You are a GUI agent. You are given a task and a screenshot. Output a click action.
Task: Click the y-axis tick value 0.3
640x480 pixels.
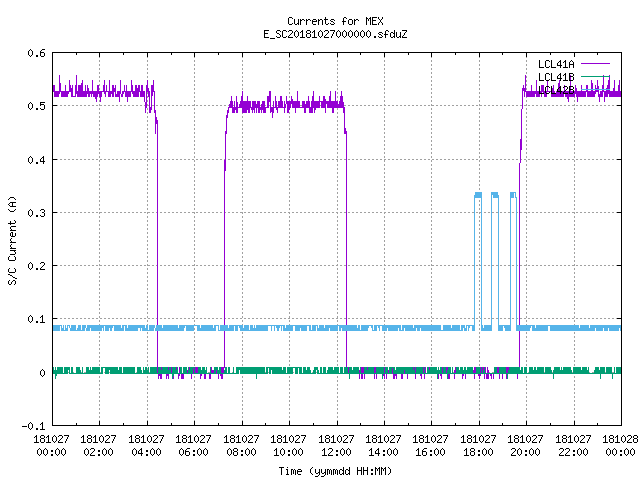pyautogui.click(x=36, y=213)
